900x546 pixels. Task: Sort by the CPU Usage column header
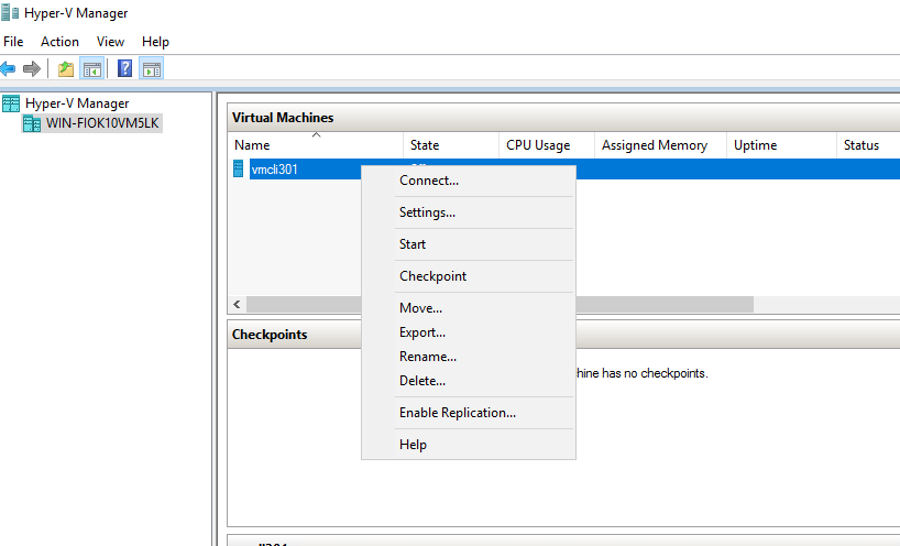(x=546, y=145)
